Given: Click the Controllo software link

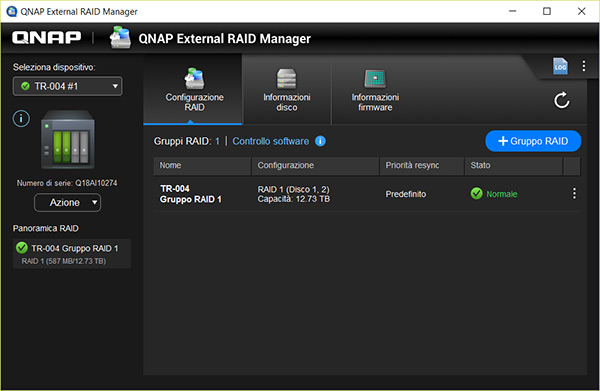Looking at the screenshot, I should click(271, 141).
